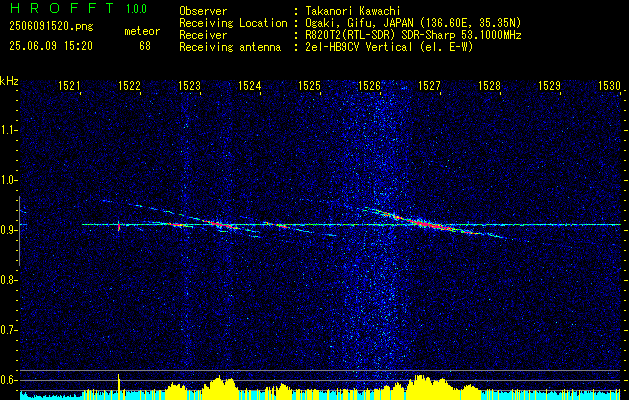Click the 1525 time marker

tap(309, 85)
